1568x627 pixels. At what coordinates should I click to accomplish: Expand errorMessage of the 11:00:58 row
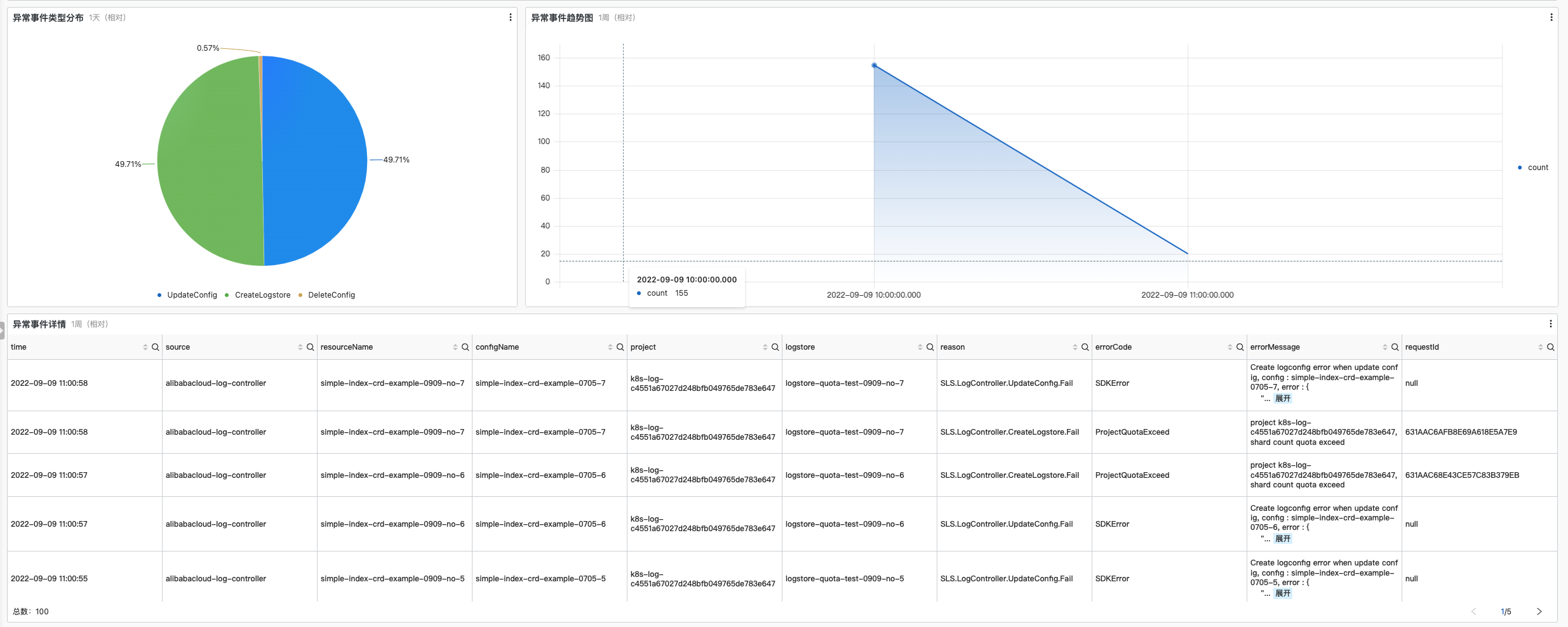1283,399
